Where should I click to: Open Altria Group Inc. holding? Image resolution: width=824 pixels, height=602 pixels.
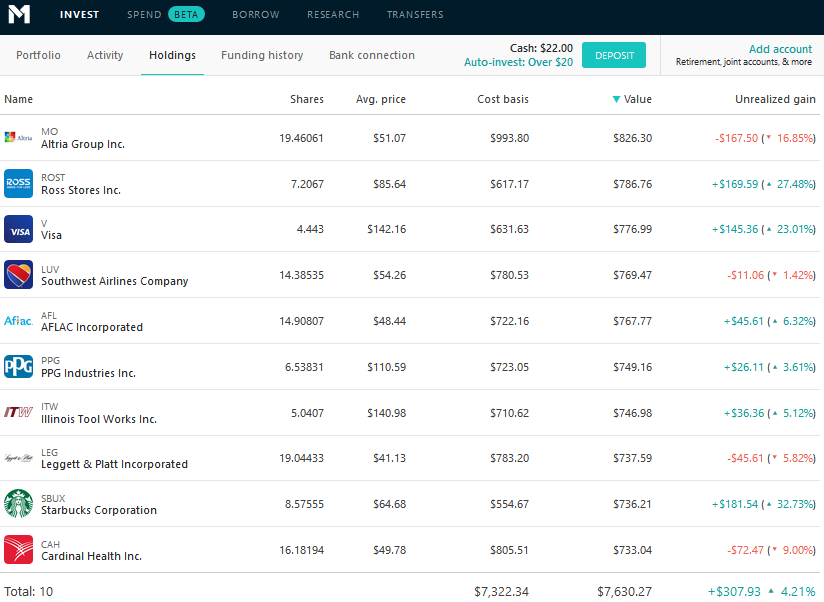coord(83,144)
